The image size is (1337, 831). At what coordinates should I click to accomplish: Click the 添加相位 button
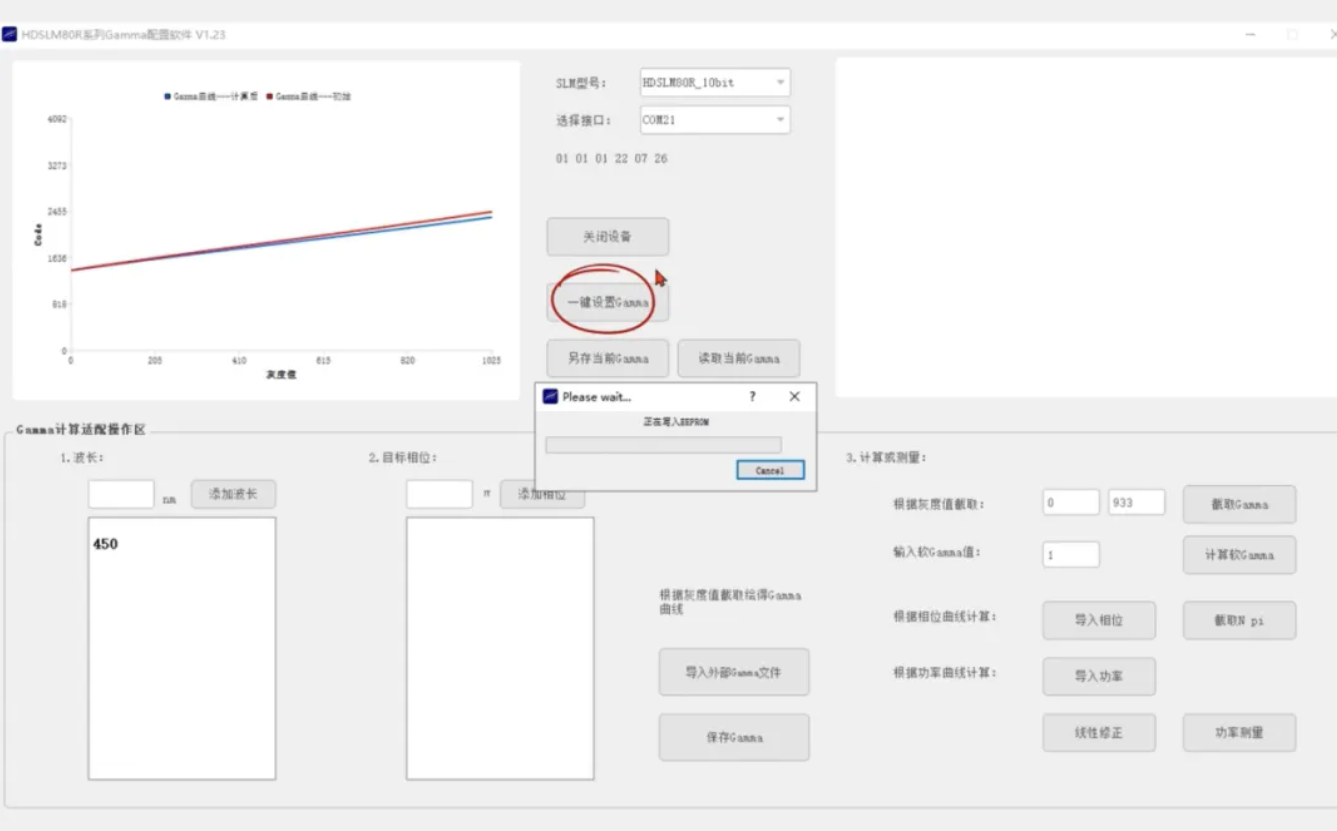542,494
